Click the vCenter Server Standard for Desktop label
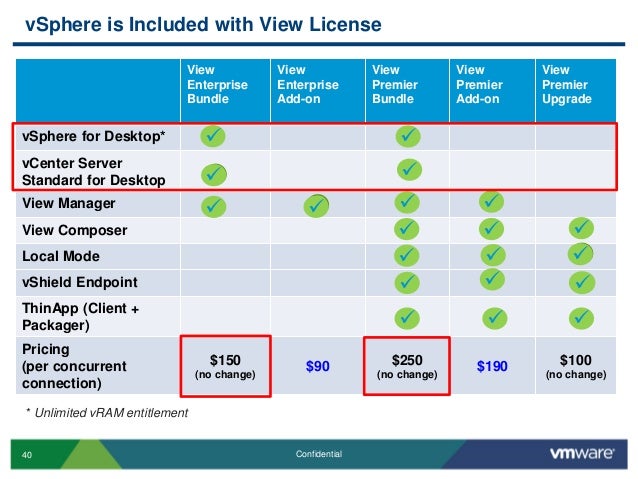 pos(94,171)
